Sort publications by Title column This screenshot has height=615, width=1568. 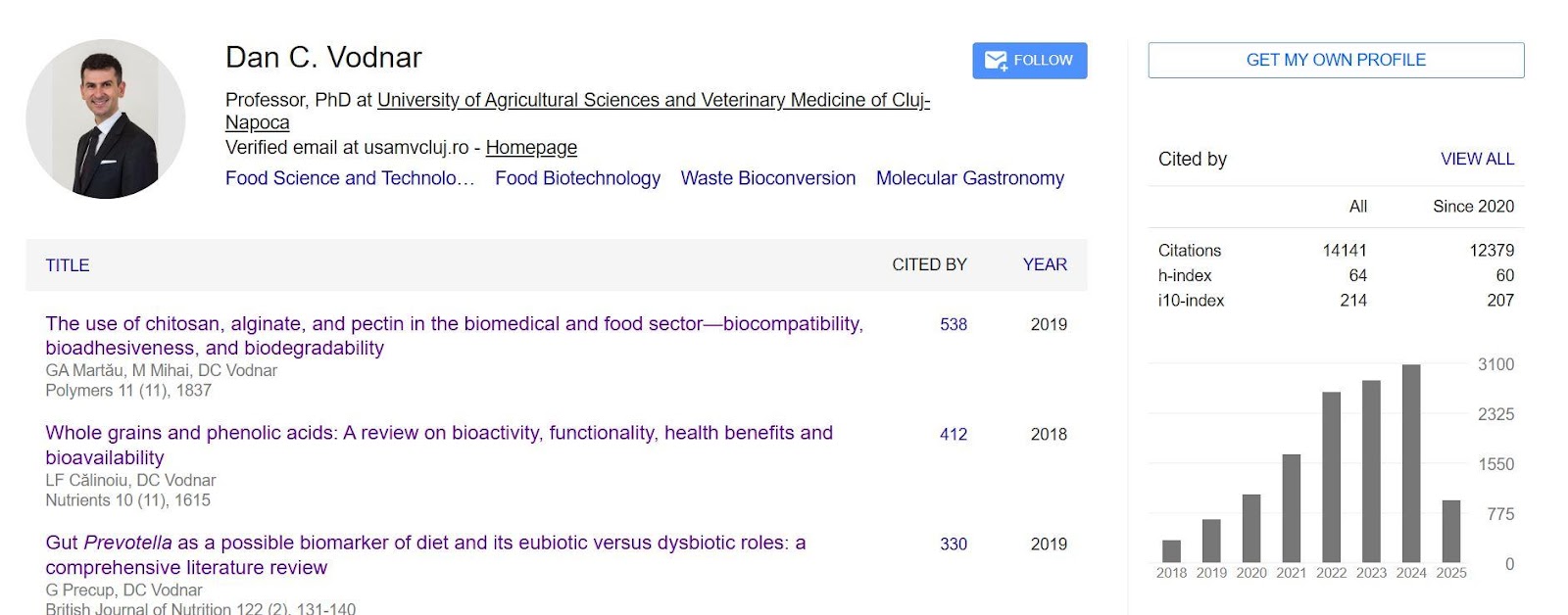(68, 265)
